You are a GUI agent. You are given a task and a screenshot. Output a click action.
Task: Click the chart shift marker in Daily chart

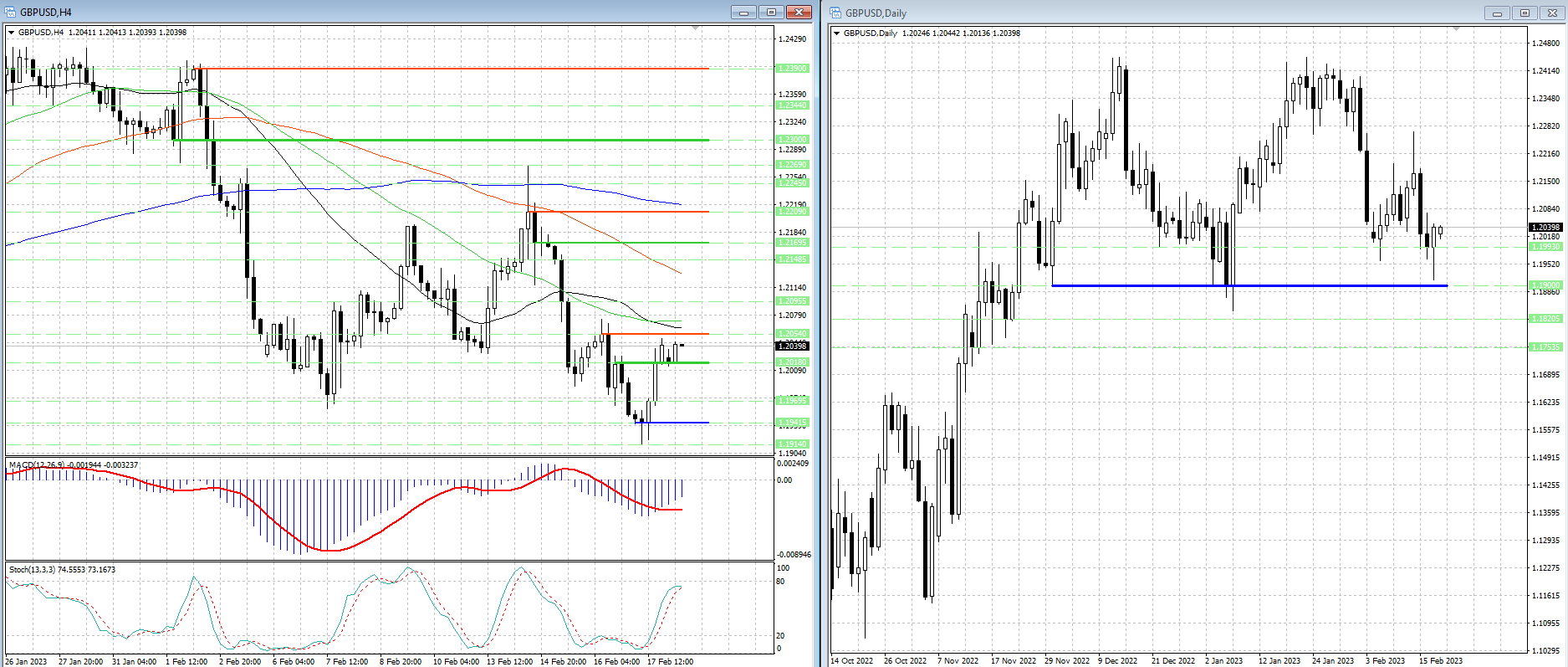[1456, 29]
